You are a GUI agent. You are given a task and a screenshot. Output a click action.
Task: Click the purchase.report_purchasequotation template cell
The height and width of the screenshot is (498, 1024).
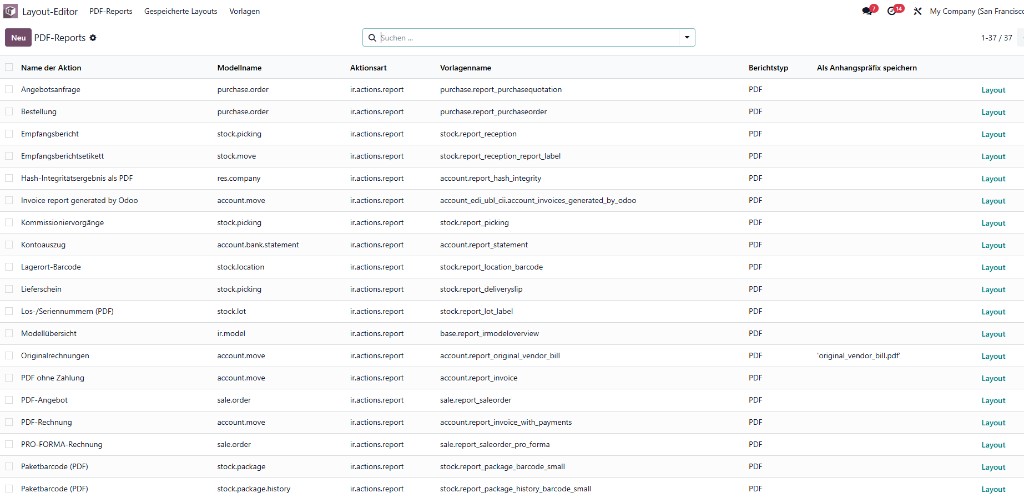coord(501,89)
